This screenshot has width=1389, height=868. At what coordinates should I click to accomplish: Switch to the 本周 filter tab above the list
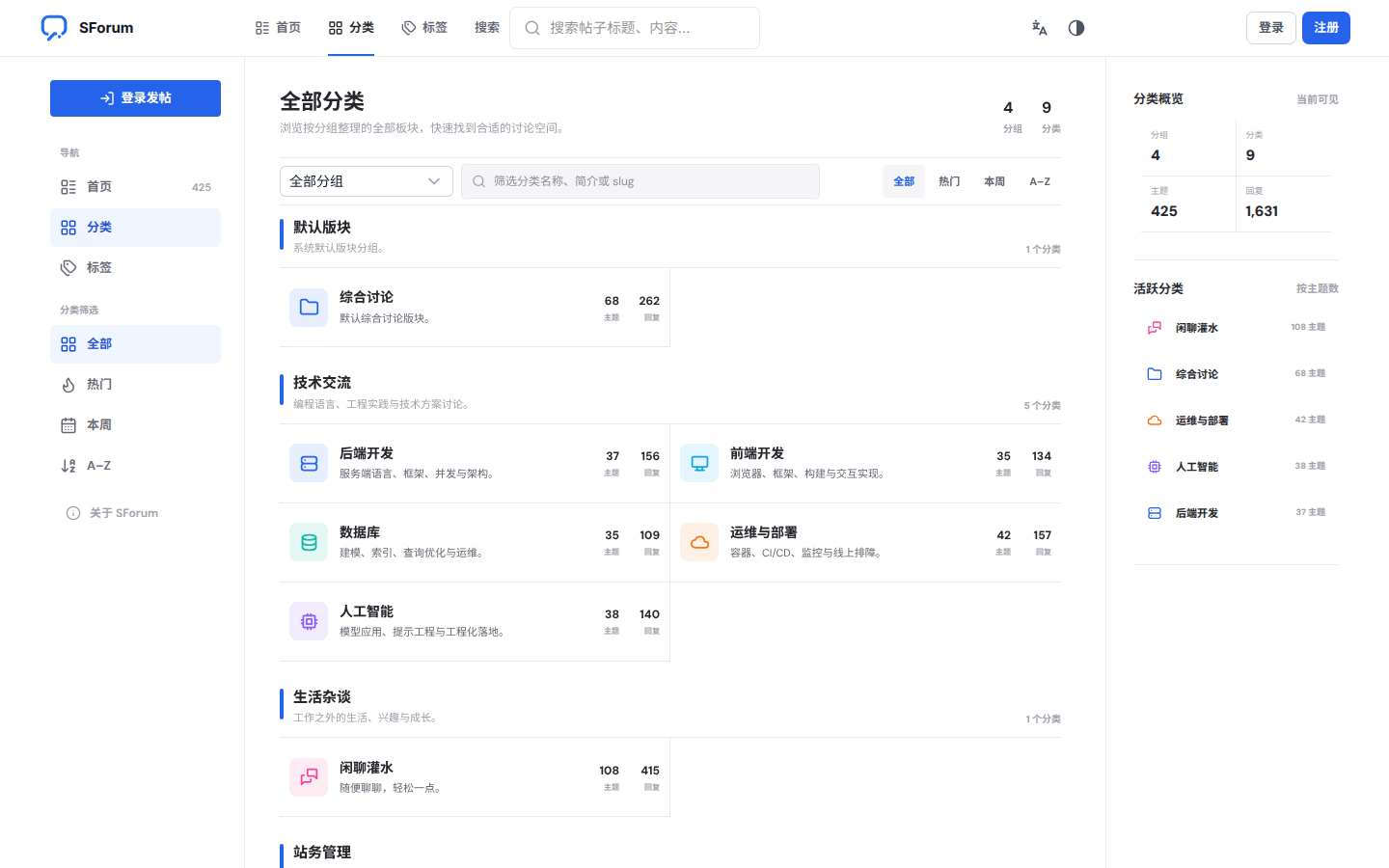pos(994,181)
